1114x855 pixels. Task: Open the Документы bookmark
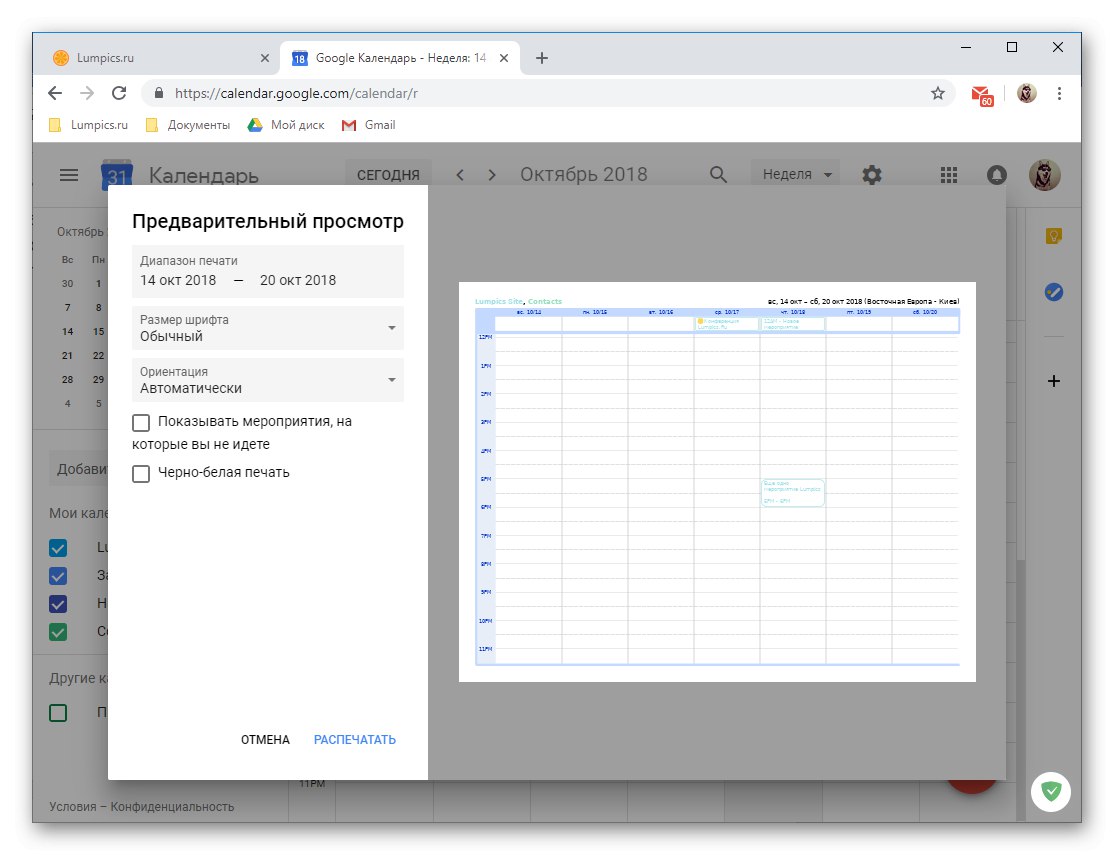(188, 125)
